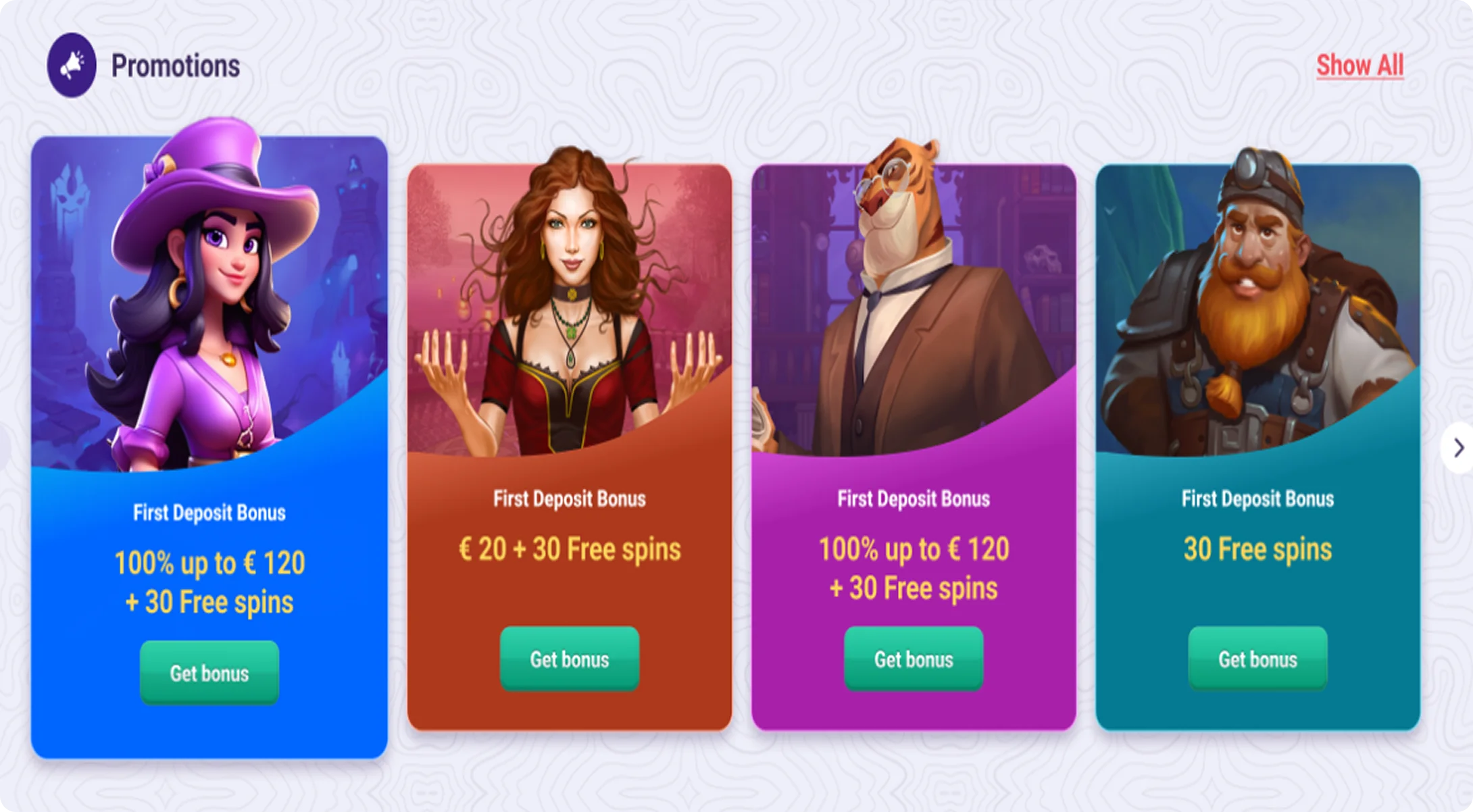Image resolution: width=1473 pixels, height=812 pixels.
Task: Click First Deposit Bonus title on blue card
Action: 209,513
